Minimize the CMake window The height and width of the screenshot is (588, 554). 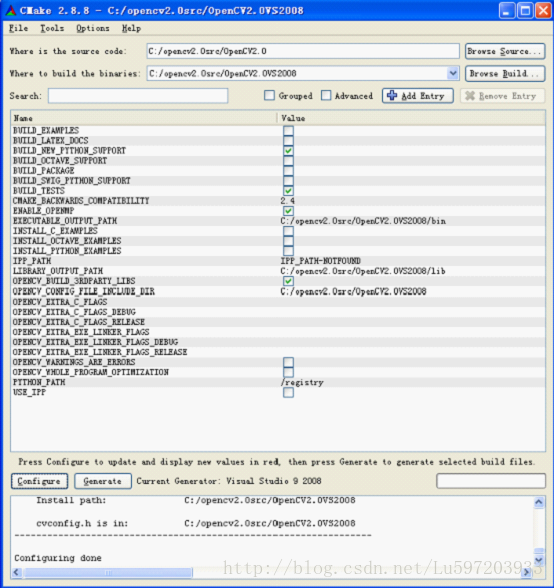click(x=507, y=10)
